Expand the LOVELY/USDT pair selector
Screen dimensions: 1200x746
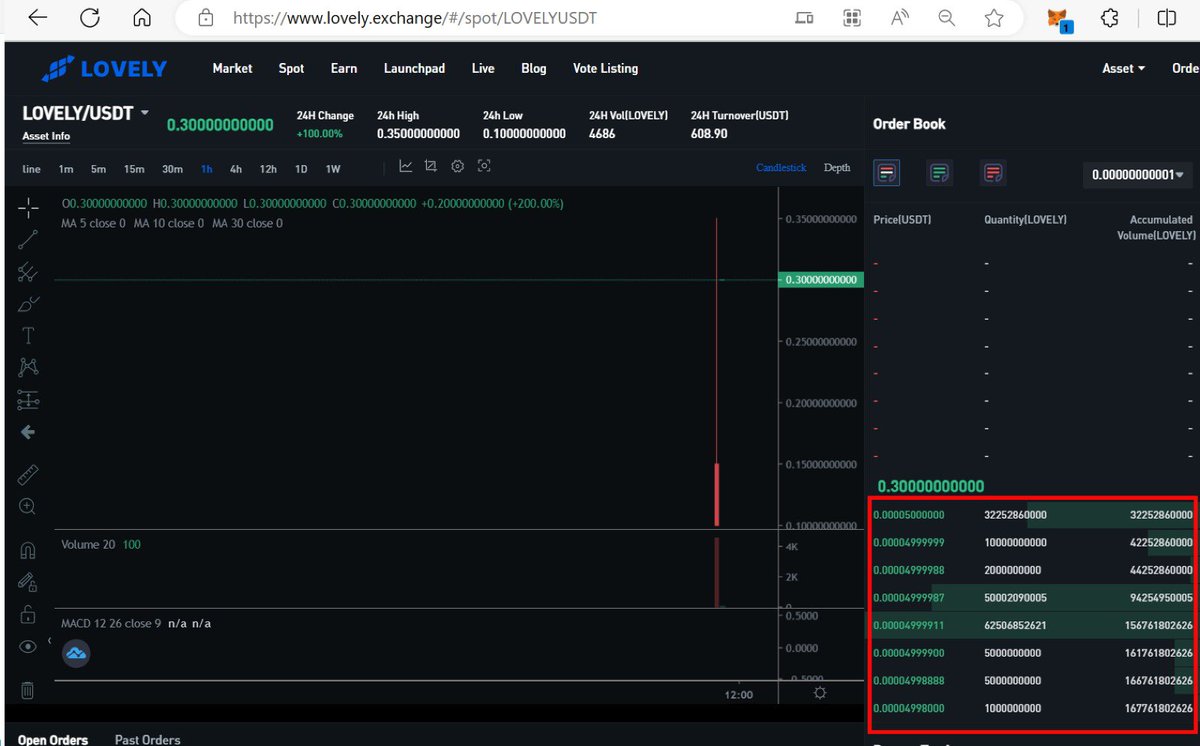(x=143, y=113)
